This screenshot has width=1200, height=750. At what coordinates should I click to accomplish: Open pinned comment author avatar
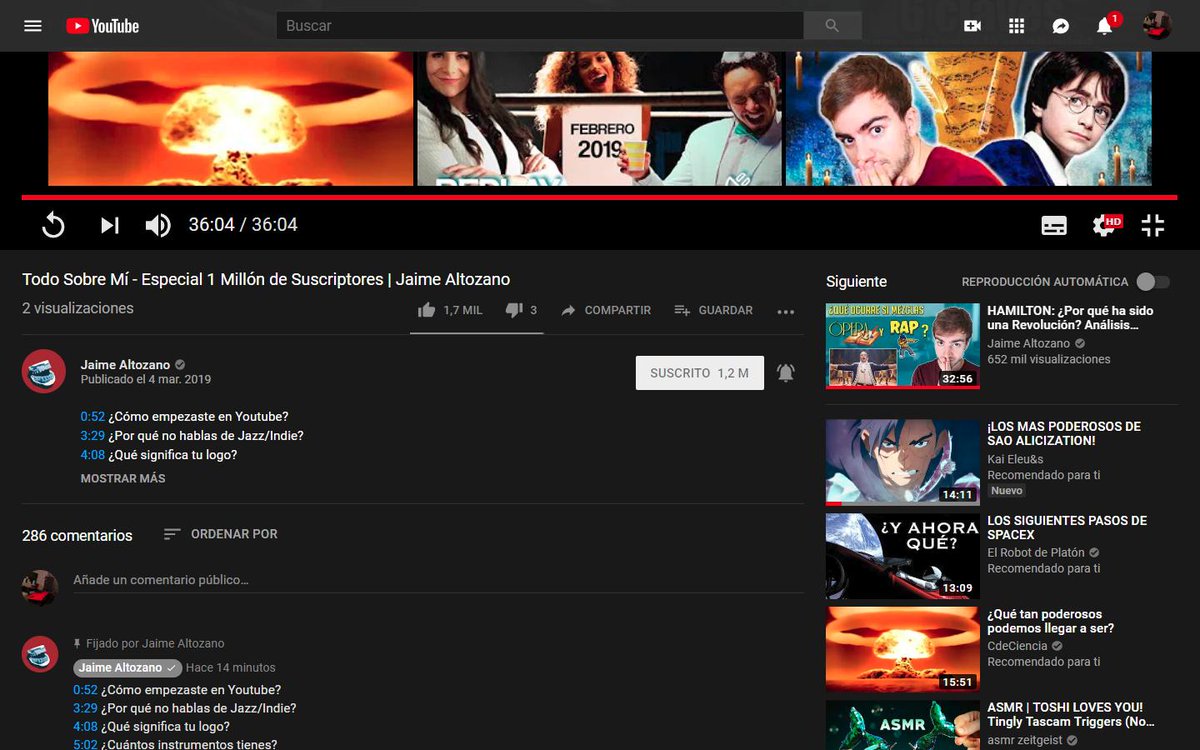coord(40,654)
